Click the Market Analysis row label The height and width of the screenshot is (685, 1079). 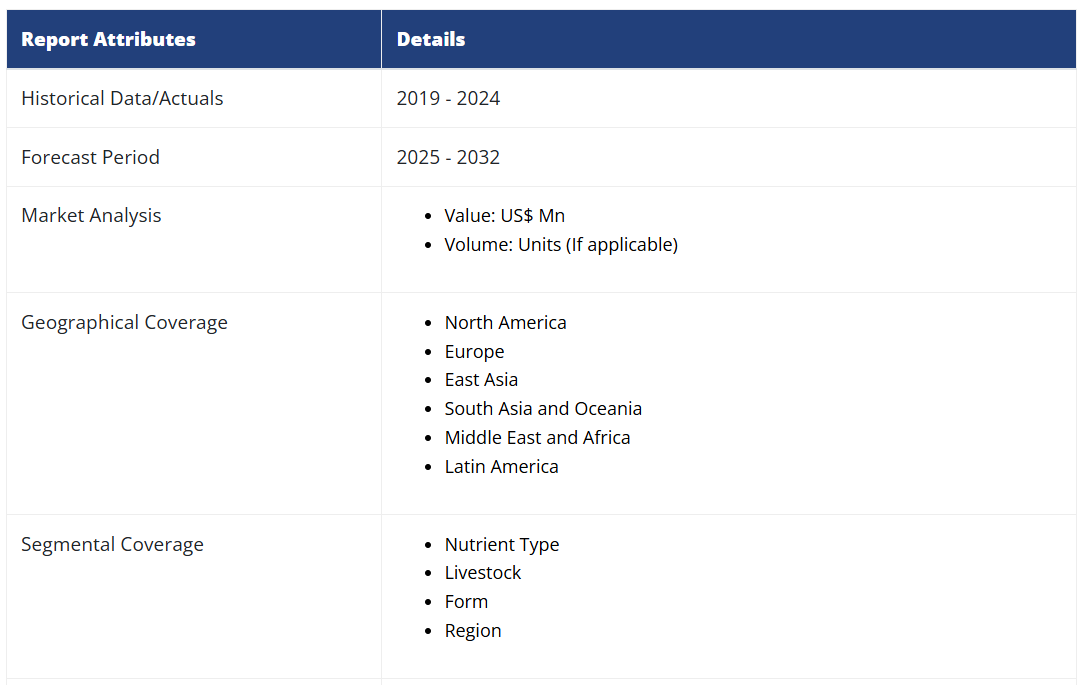point(91,215)
